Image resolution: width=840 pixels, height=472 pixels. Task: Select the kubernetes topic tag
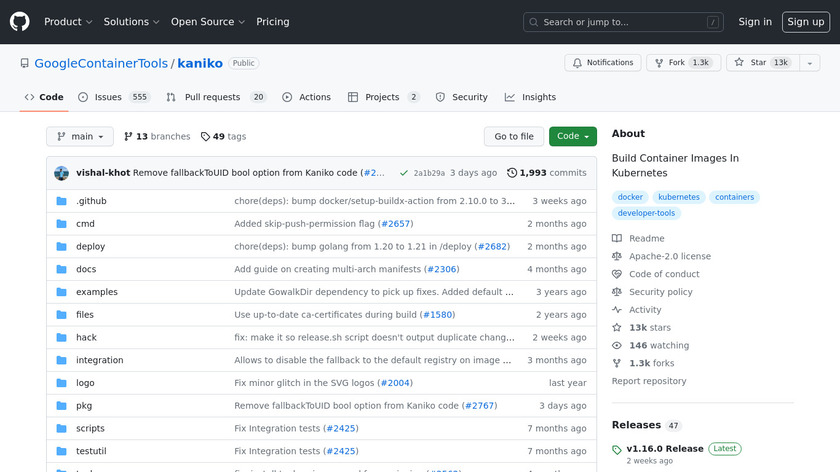pos(679,197)
